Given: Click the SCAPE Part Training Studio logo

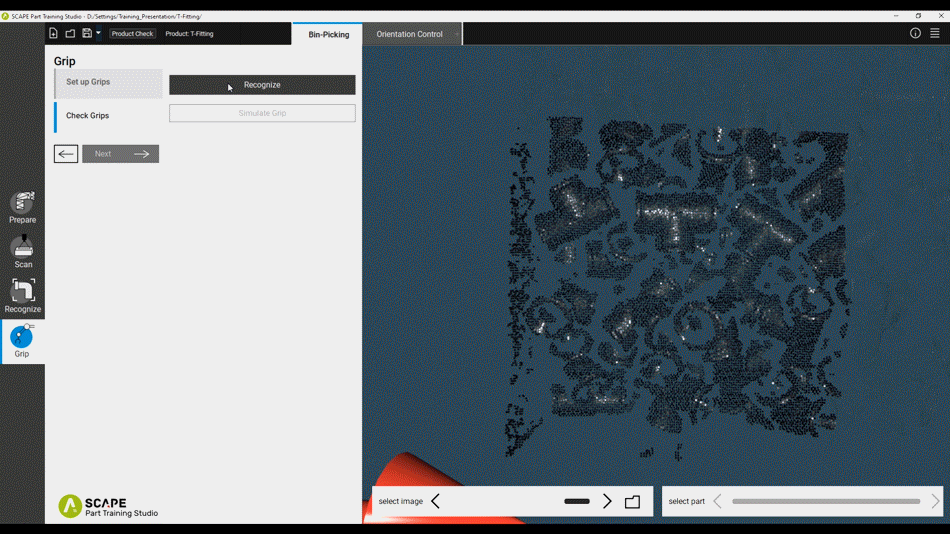Looking at the screenshot, I should (x=108, y=507).
